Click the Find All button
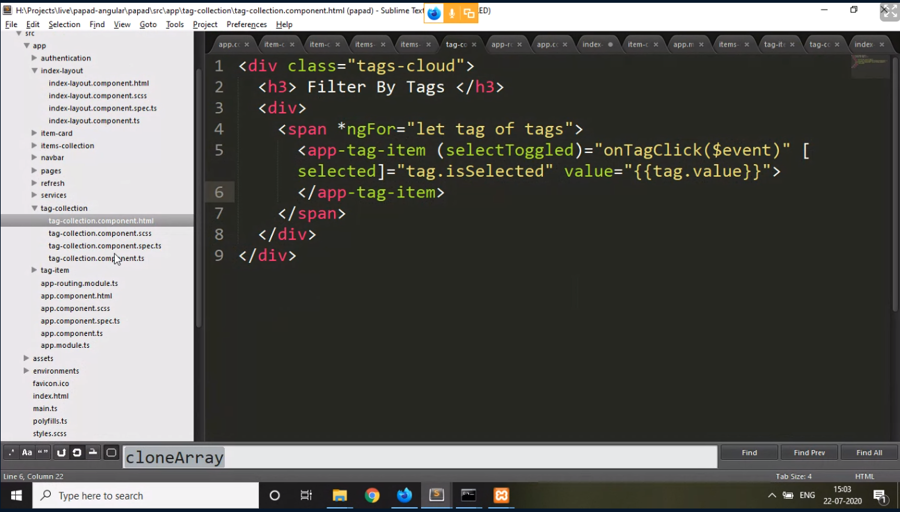The width and height of the screenshot is (900, 512). (869, 453)
